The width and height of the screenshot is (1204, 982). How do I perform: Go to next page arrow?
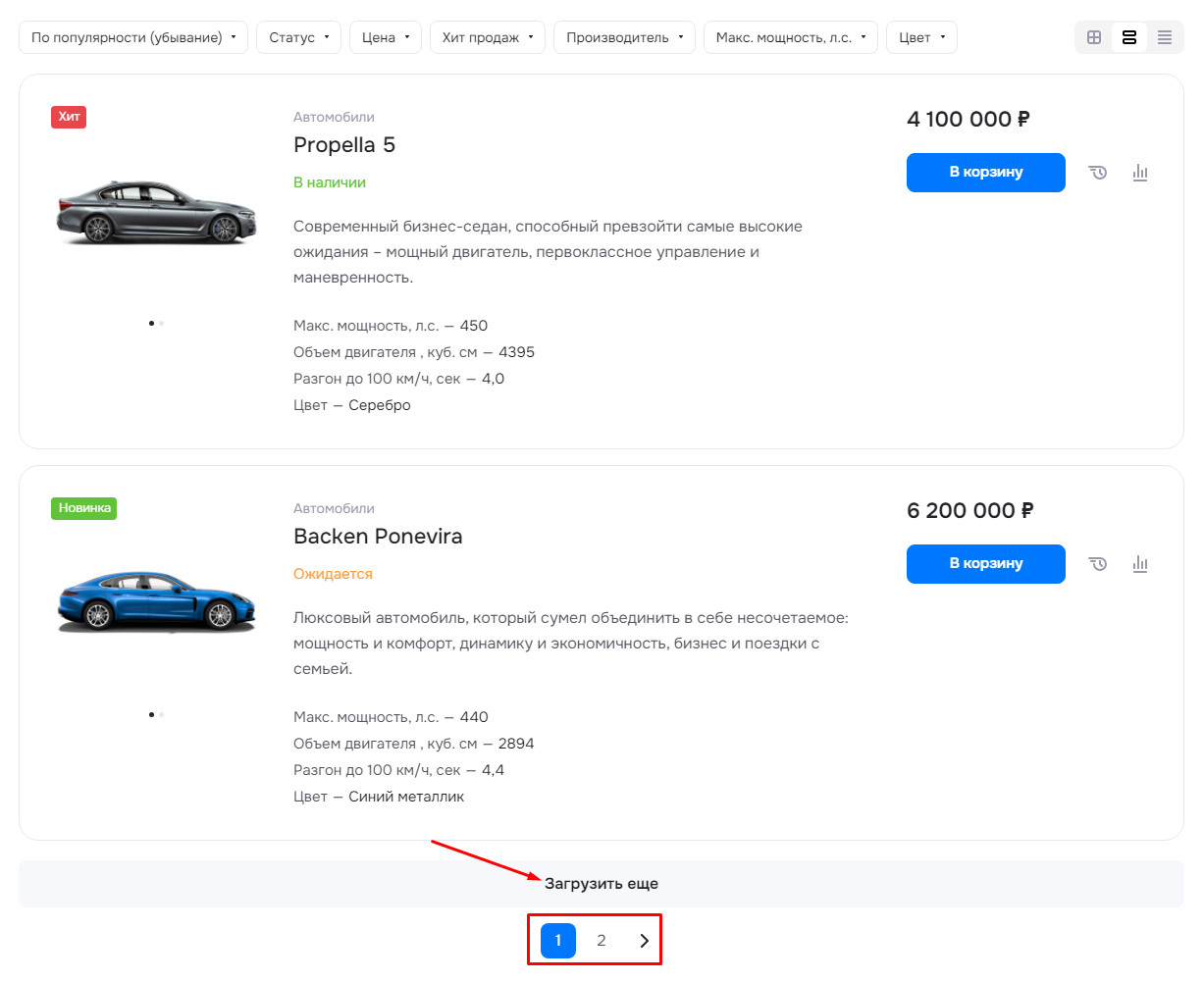click(x=645, y=941)
